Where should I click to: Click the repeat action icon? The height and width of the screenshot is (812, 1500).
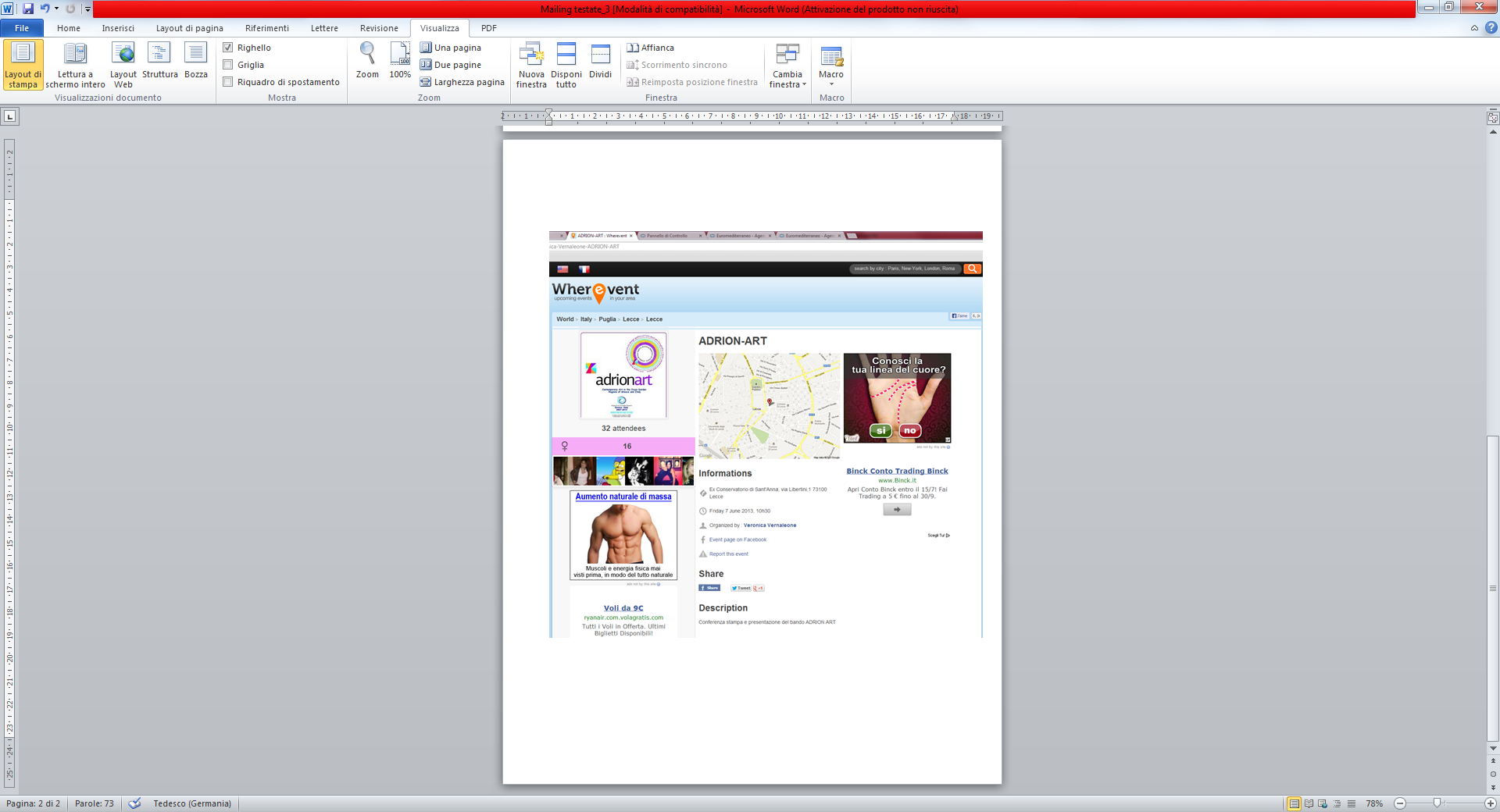click(70, 9)
